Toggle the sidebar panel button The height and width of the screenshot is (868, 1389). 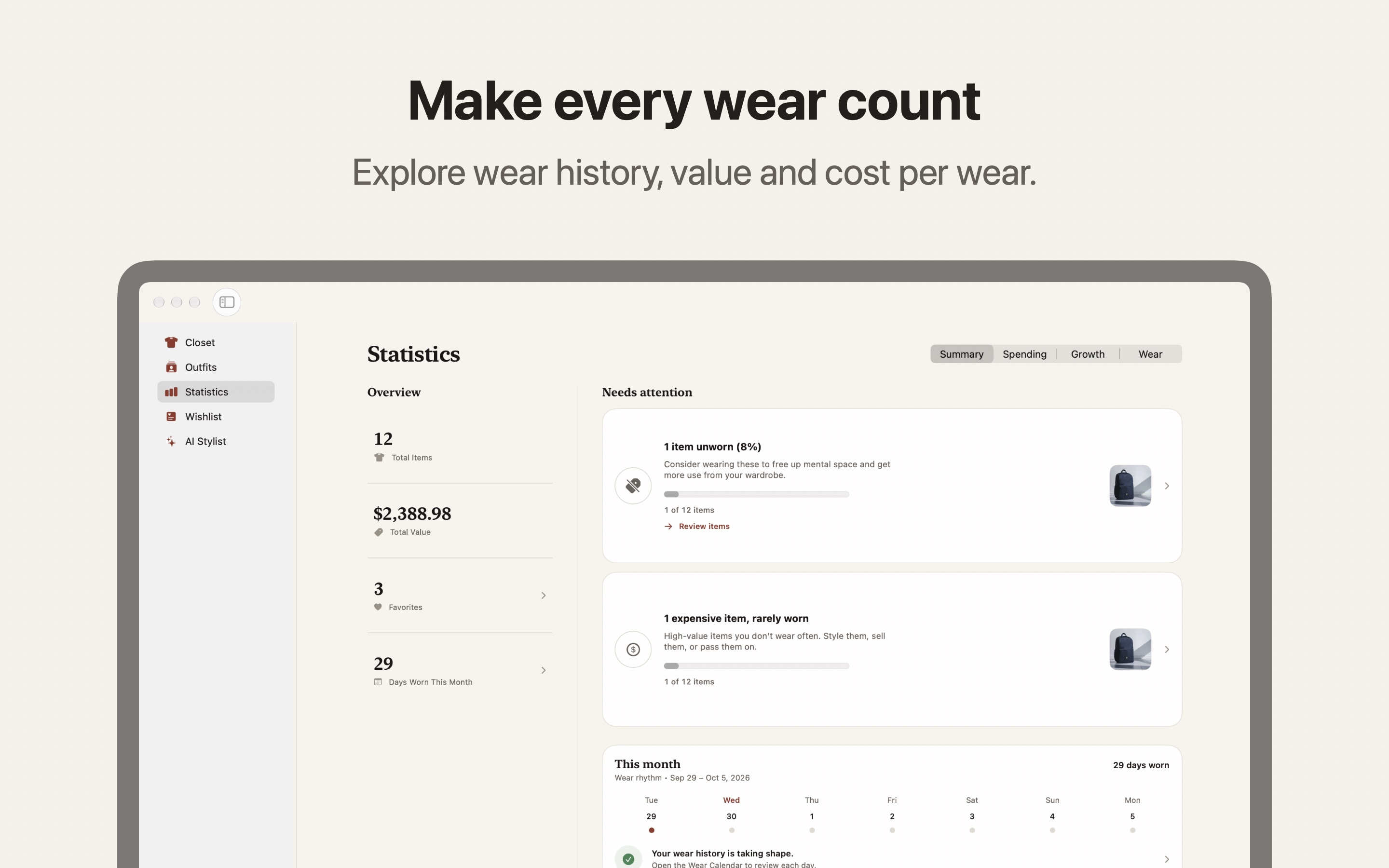point(227,302)
